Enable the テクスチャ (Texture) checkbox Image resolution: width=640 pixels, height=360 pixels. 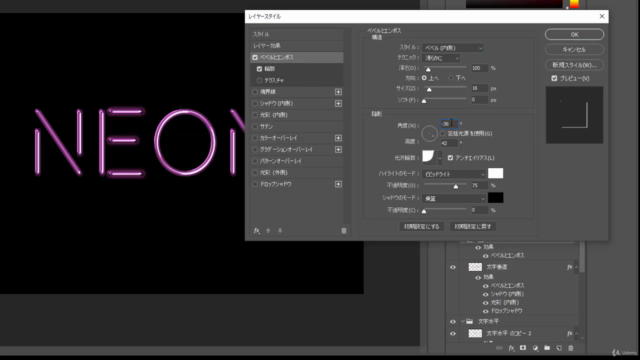pyautogui.click(x=259, y=80)
